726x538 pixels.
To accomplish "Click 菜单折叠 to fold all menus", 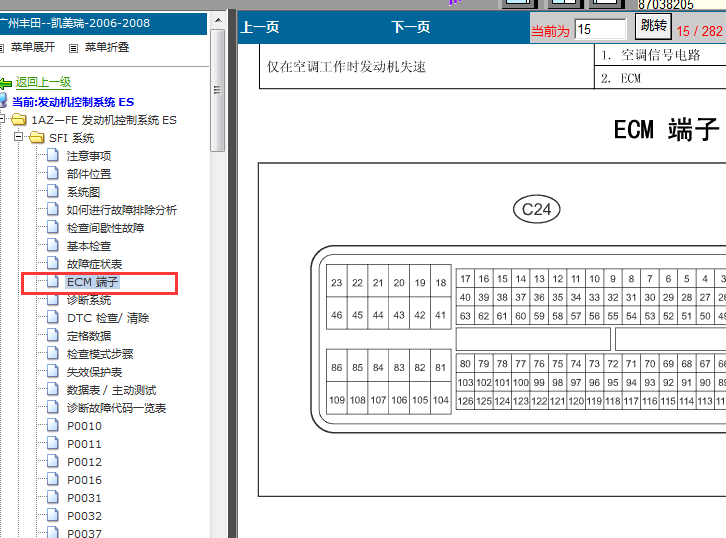I will 107,47.
